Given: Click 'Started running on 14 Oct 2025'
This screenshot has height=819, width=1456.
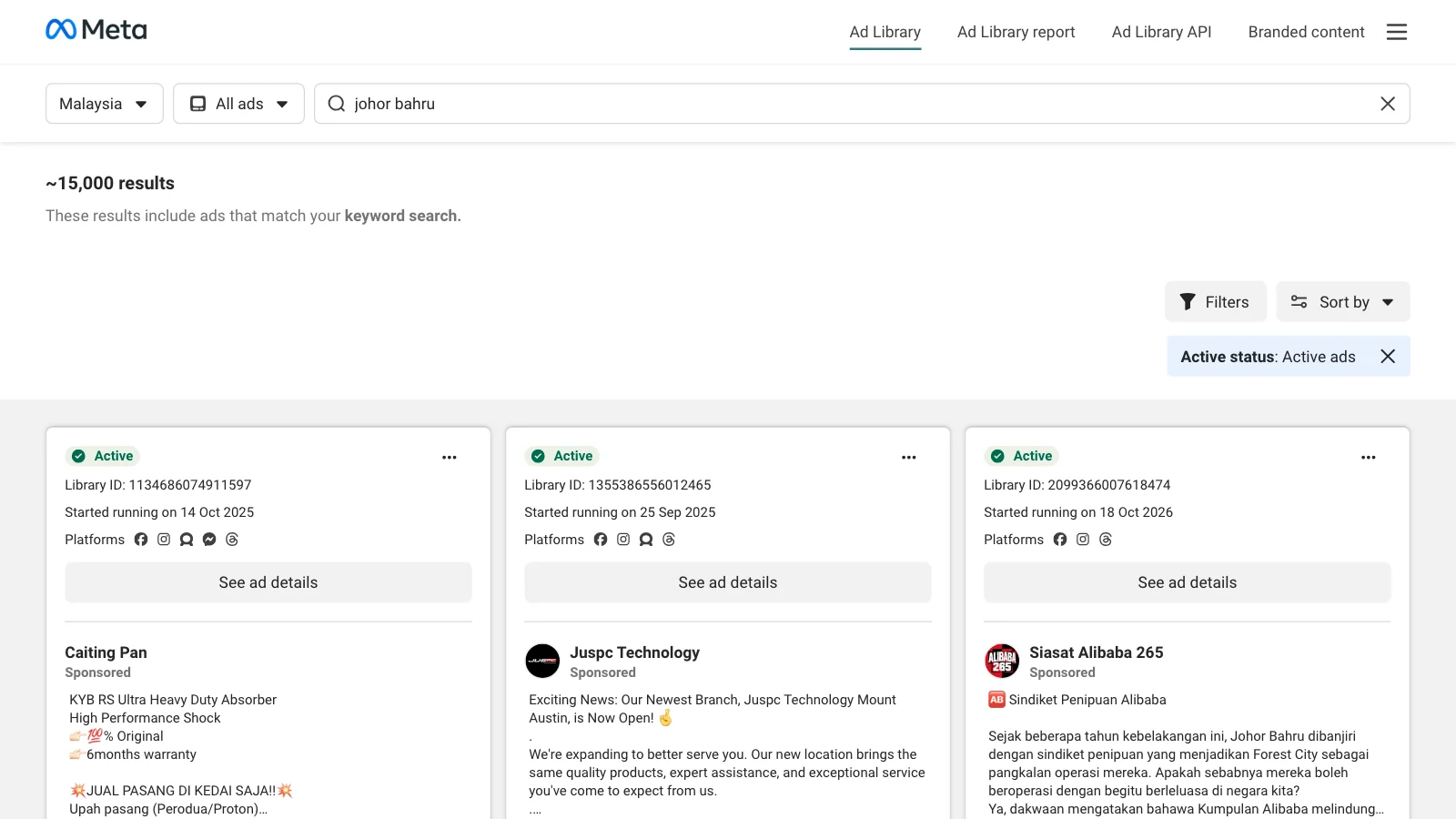Looking at the screenshot, I should point(159,512).
